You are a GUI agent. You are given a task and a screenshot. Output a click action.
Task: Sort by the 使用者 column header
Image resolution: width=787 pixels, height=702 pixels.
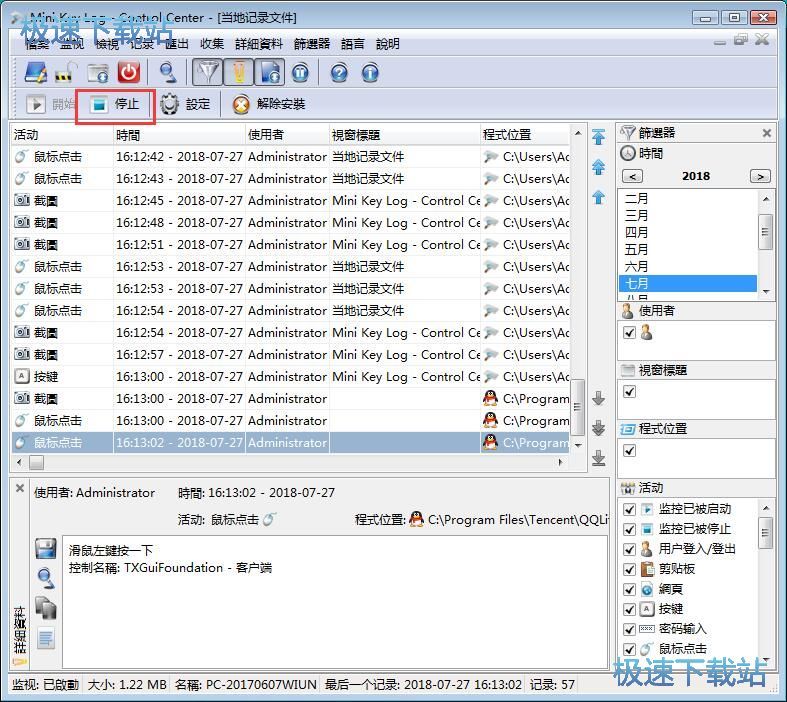[x=287, y=135]
